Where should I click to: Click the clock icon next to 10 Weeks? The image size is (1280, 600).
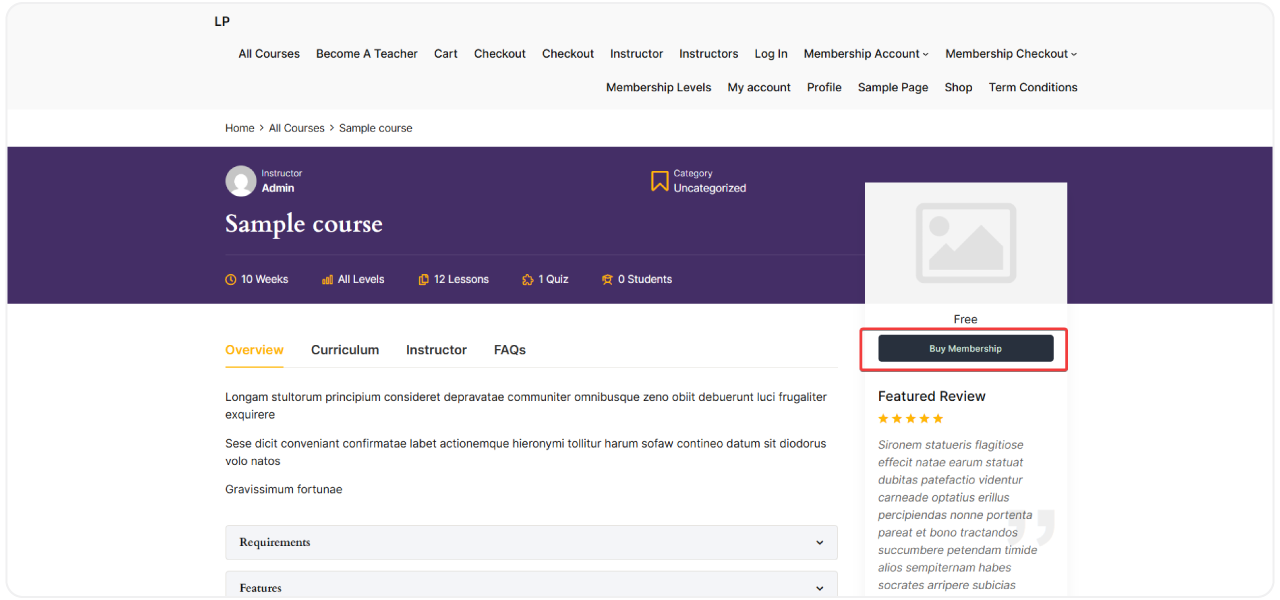229,279
